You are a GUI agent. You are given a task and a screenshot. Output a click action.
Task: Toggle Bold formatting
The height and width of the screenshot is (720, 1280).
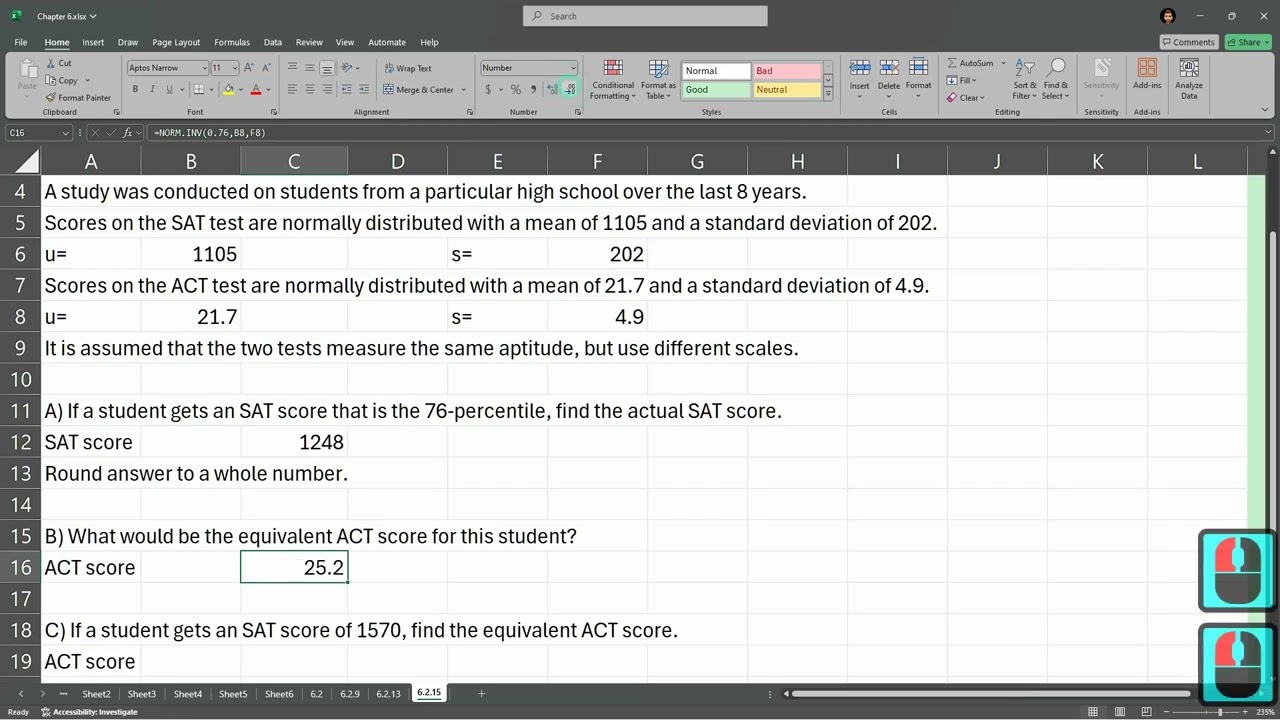click(x=135, y=90)
